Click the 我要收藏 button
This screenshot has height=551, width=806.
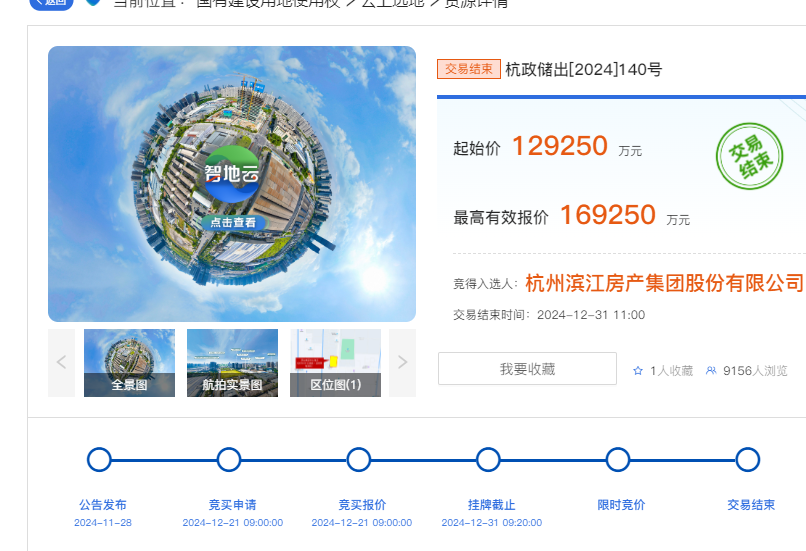(527, 369)
